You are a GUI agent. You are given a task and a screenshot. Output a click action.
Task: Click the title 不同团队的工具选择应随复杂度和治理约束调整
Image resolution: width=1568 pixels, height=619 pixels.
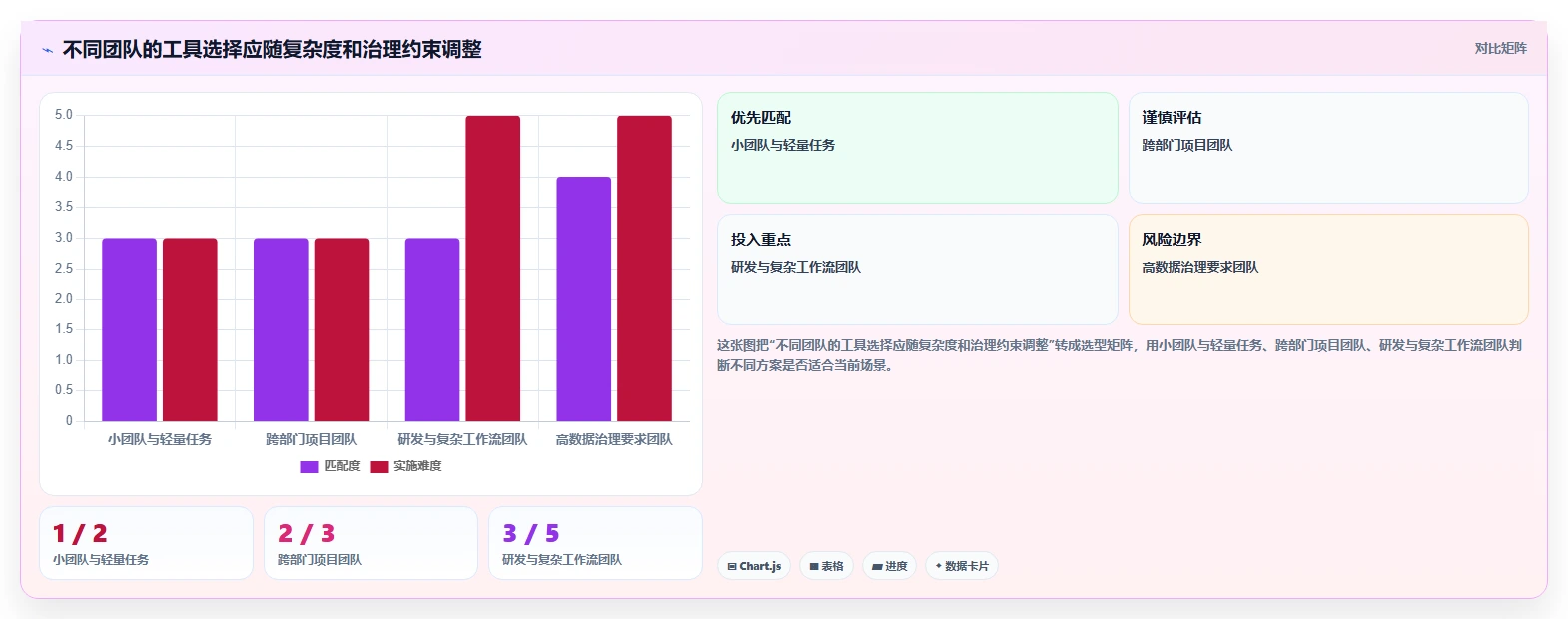273,50
